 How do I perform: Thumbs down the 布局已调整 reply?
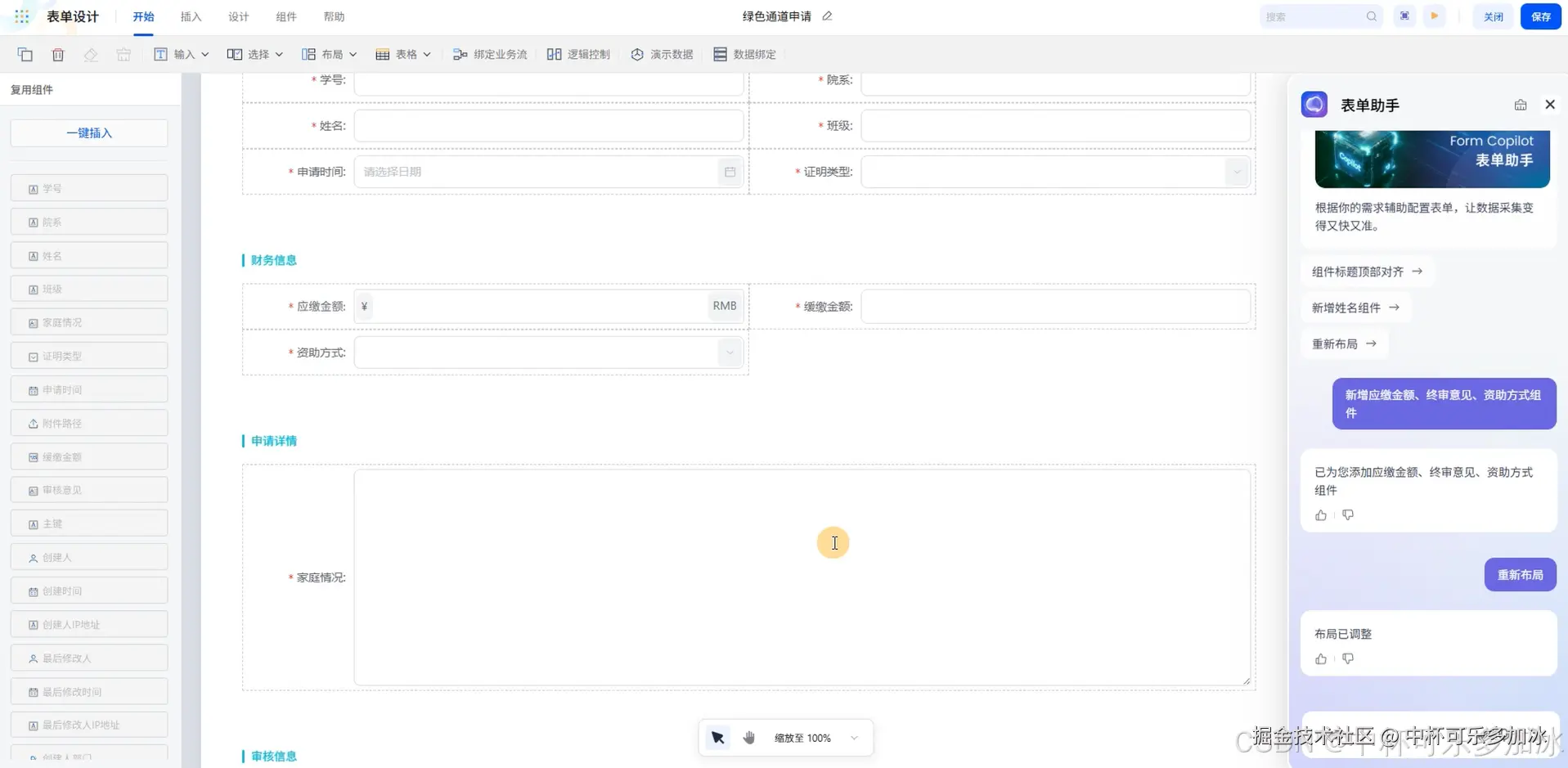(x=1348, y=659)
